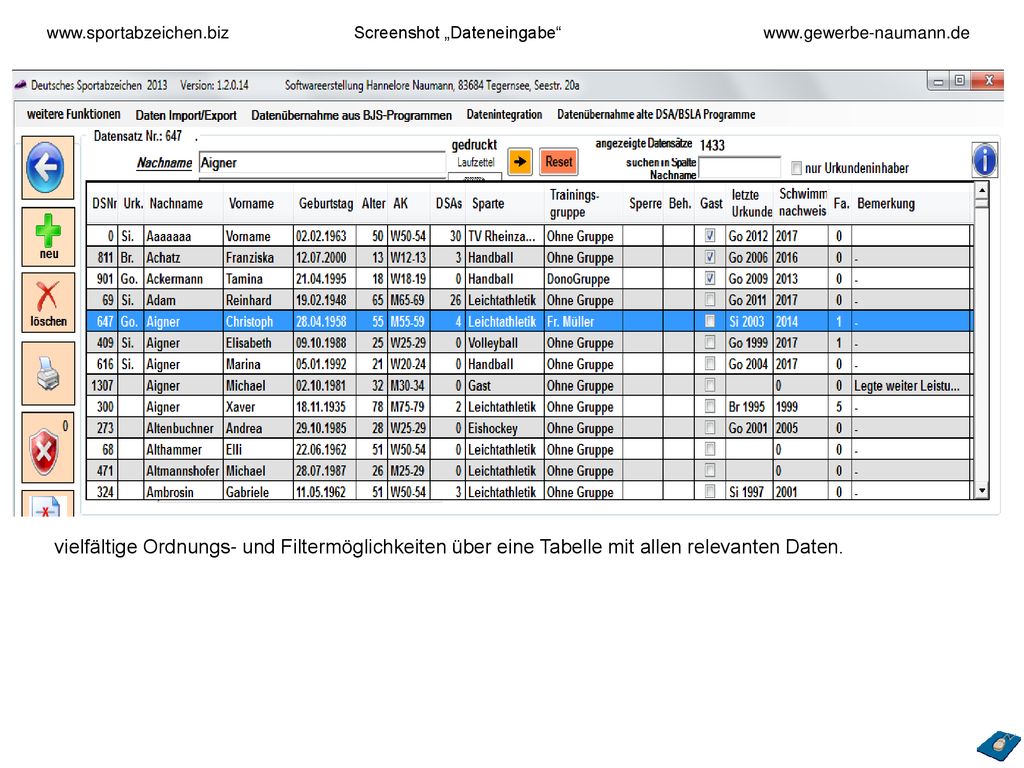Sort by Bemerkung column header
The width and height of the screenshot is (1024, 768).
pos(886,203)
